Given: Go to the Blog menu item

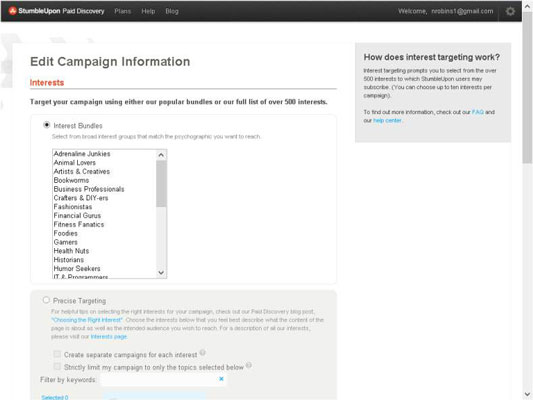Looking at the screenshot, I should pos(172,11).
